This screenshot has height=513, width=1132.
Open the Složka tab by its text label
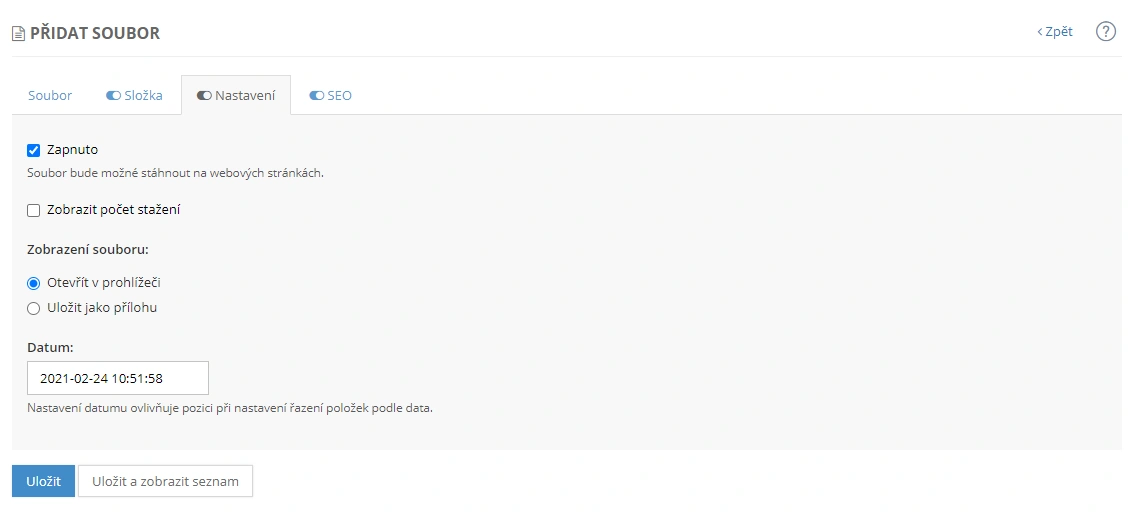143,96
